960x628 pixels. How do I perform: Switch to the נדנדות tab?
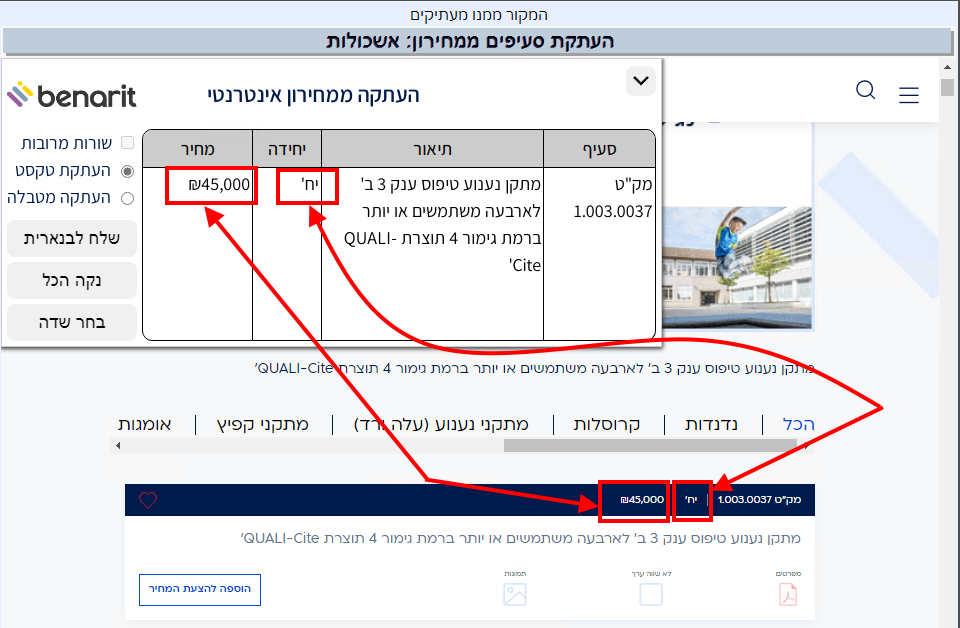pyautogui.click(x=711, y=424)
